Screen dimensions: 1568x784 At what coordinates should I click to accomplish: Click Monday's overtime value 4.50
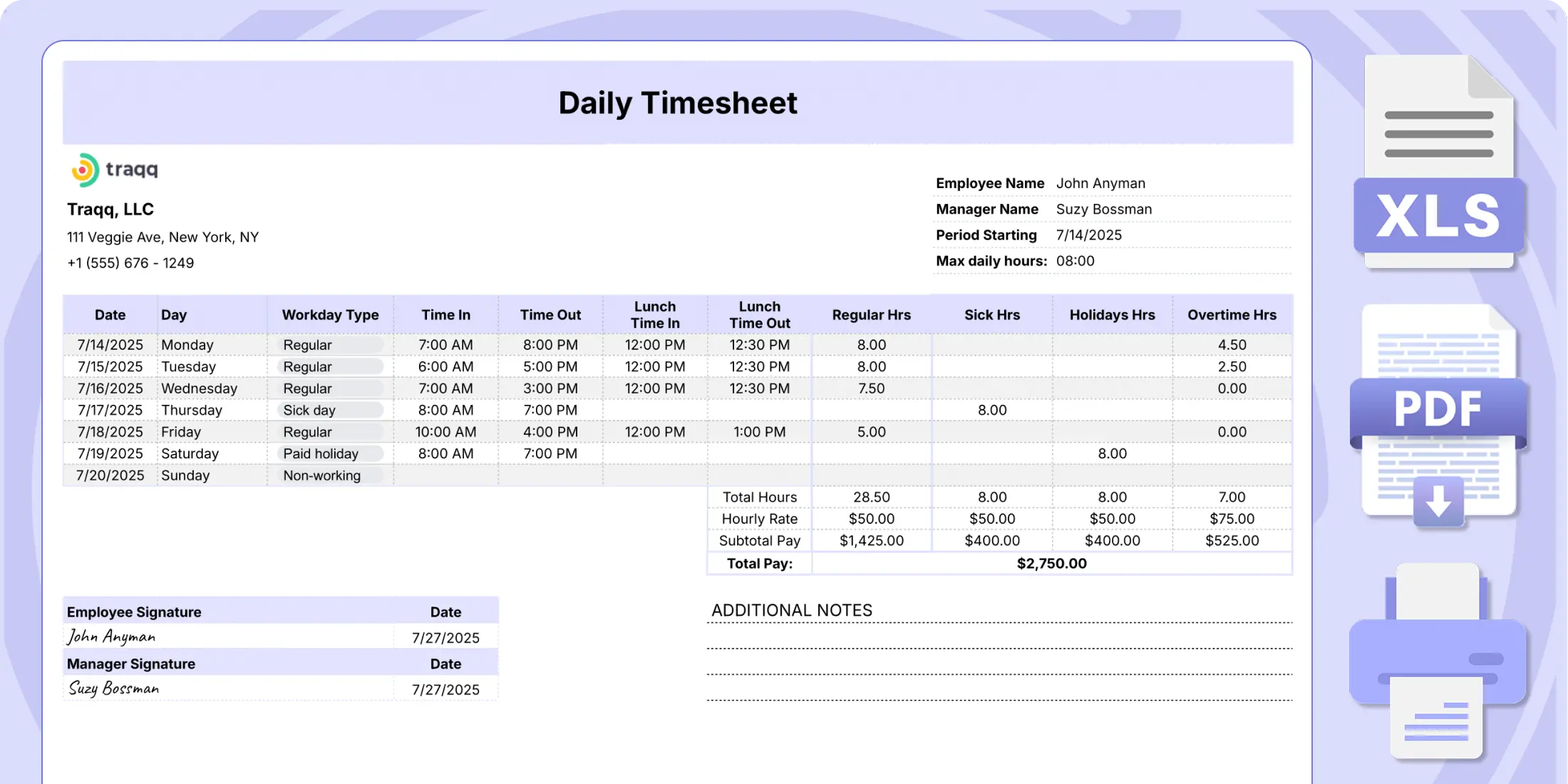[1232, 345]
